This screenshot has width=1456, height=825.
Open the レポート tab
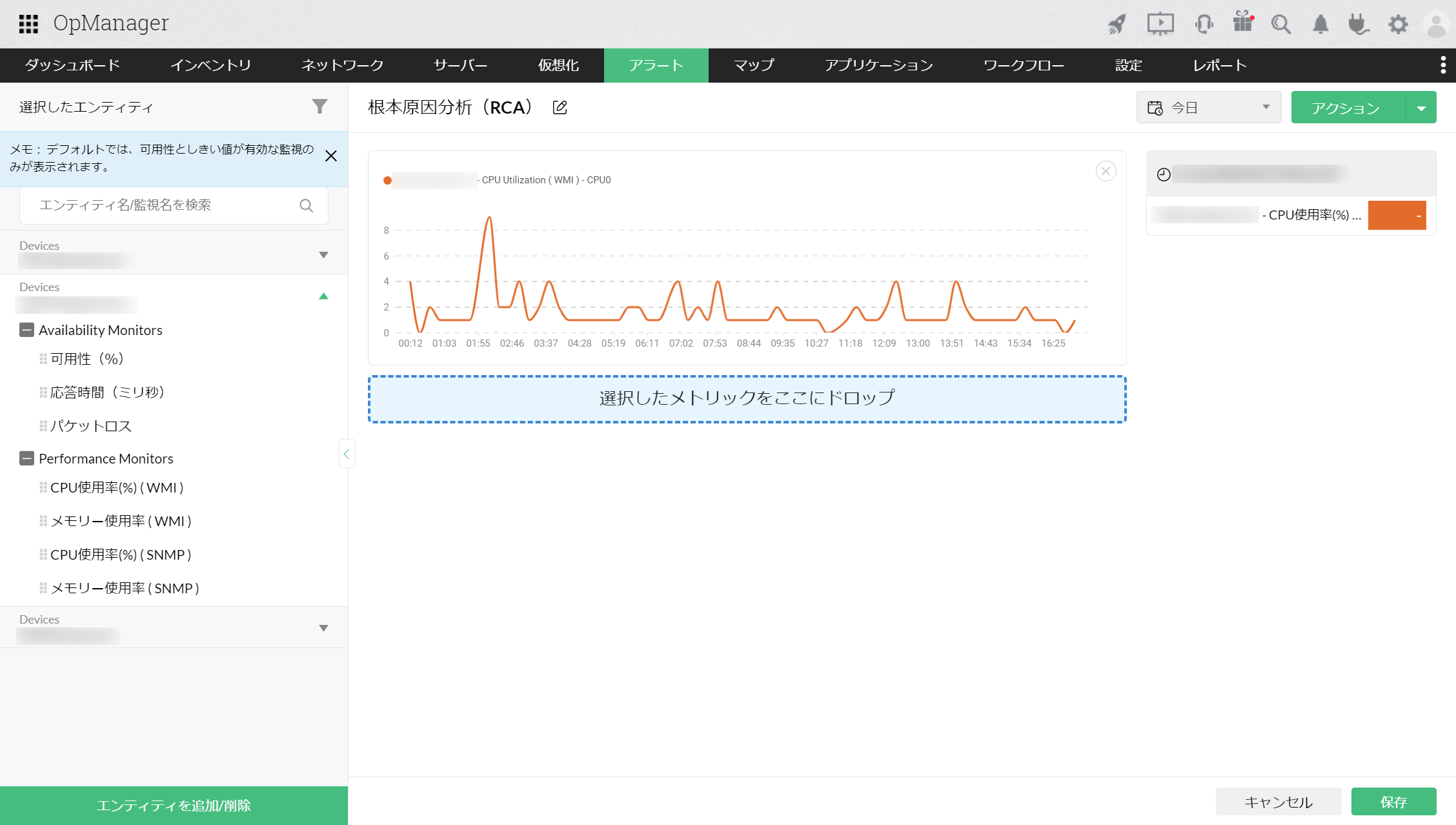coord(1219,65)
